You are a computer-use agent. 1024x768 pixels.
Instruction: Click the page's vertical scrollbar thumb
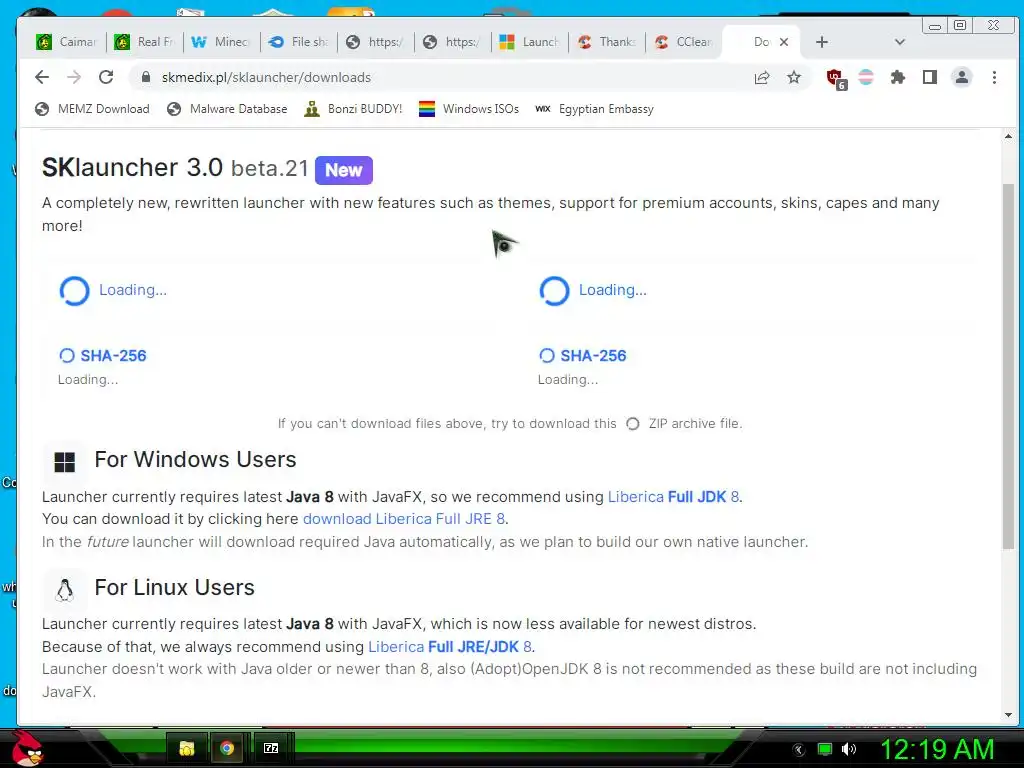pyautogui.click(x=1008, y=366)
